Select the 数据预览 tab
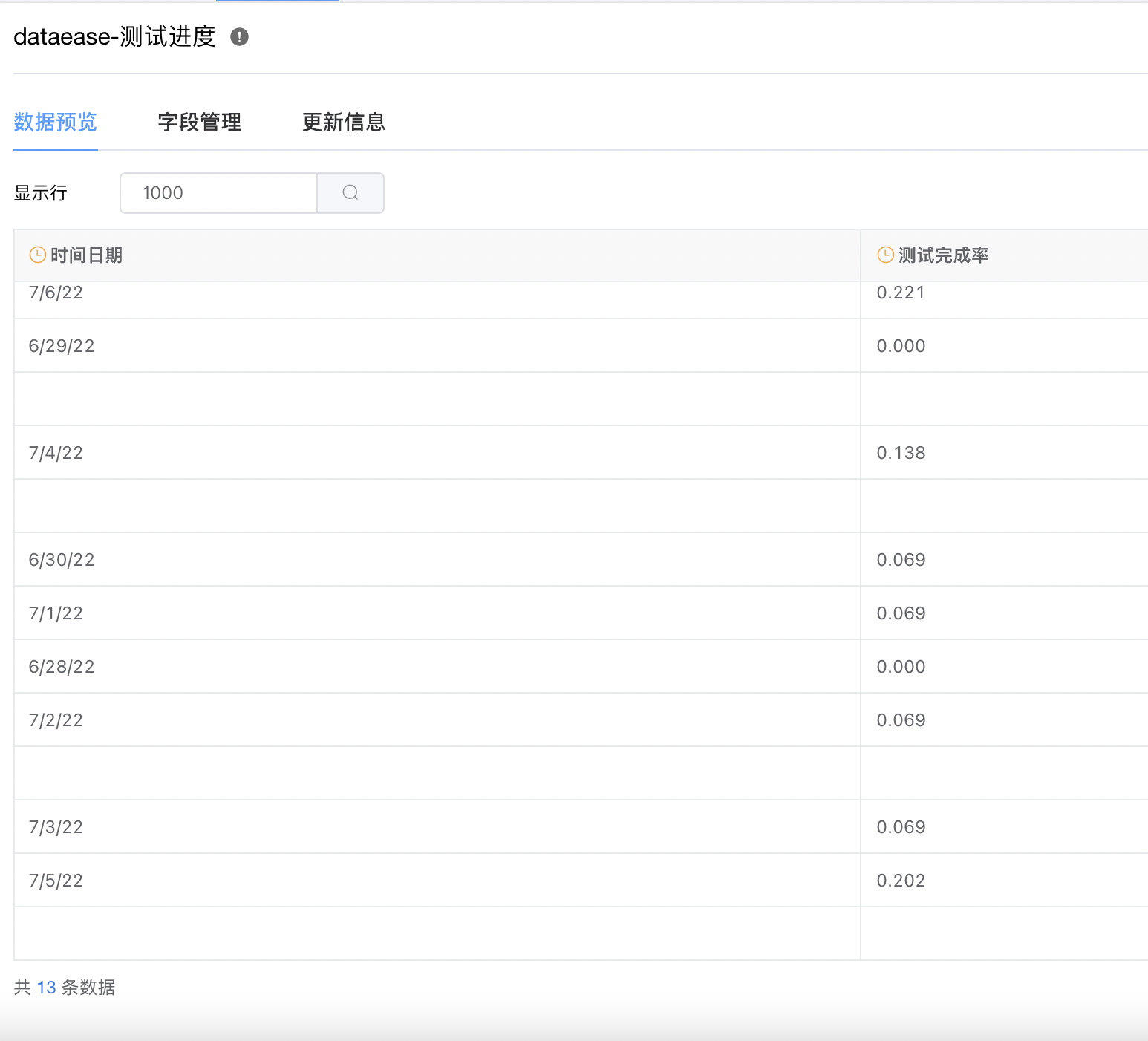Image resolution: width=1148 pixels, height=1041 pixels. pos(55,123)
